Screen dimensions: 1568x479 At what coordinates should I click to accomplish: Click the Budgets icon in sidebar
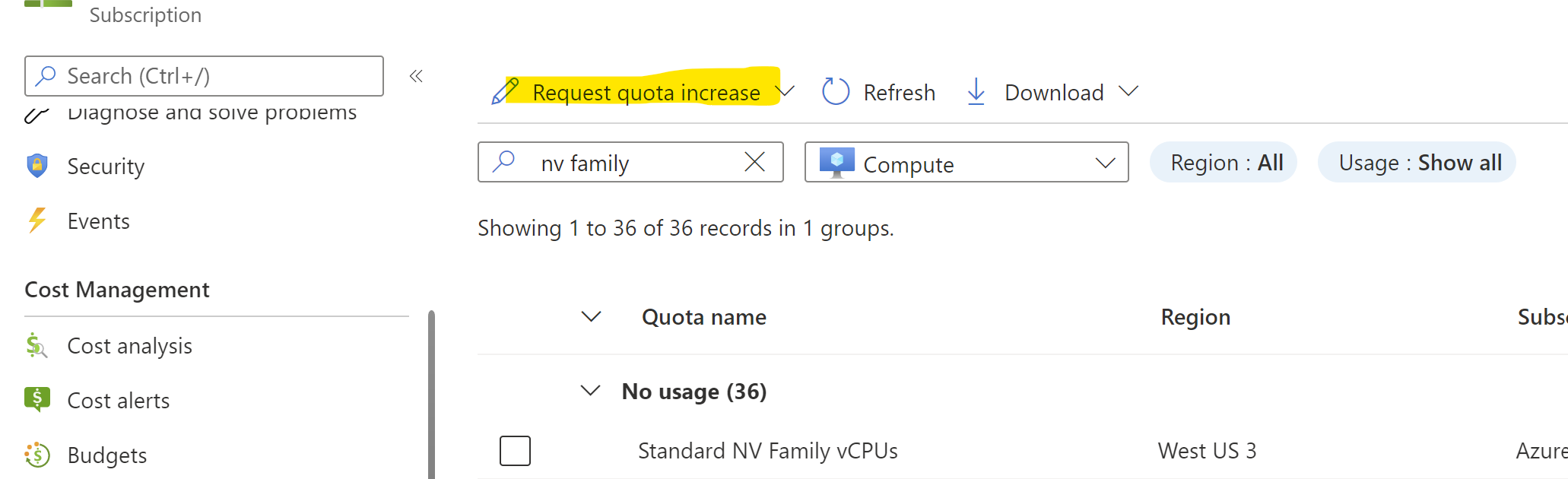coord(37,455)
